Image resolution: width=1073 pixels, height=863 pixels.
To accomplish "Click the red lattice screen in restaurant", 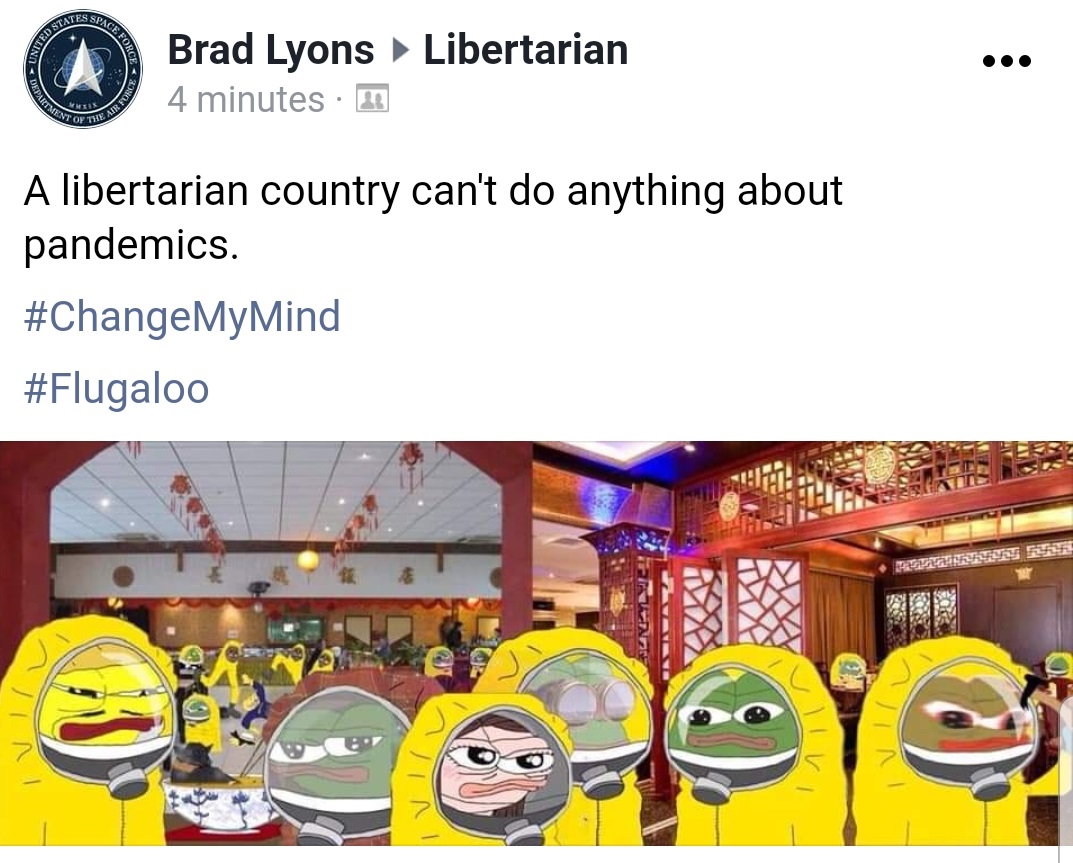I will (768, 602).
